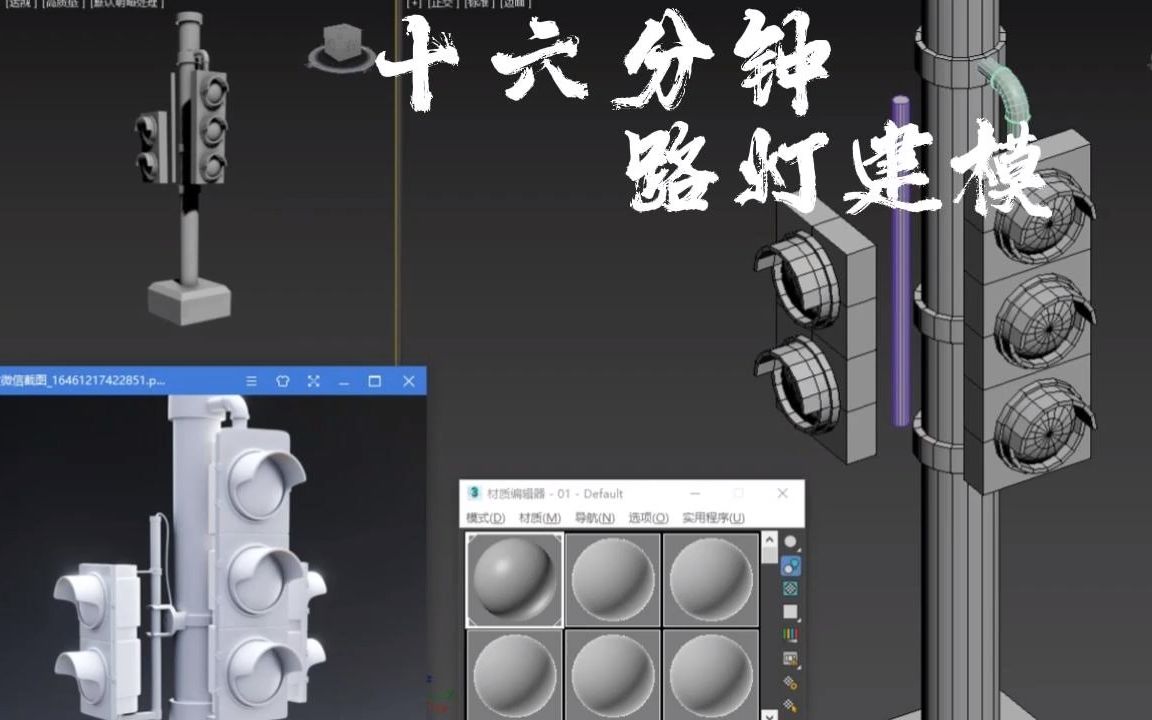Click the Sample UV Tiling icon

pyautogui.click(x=790, y=612)
